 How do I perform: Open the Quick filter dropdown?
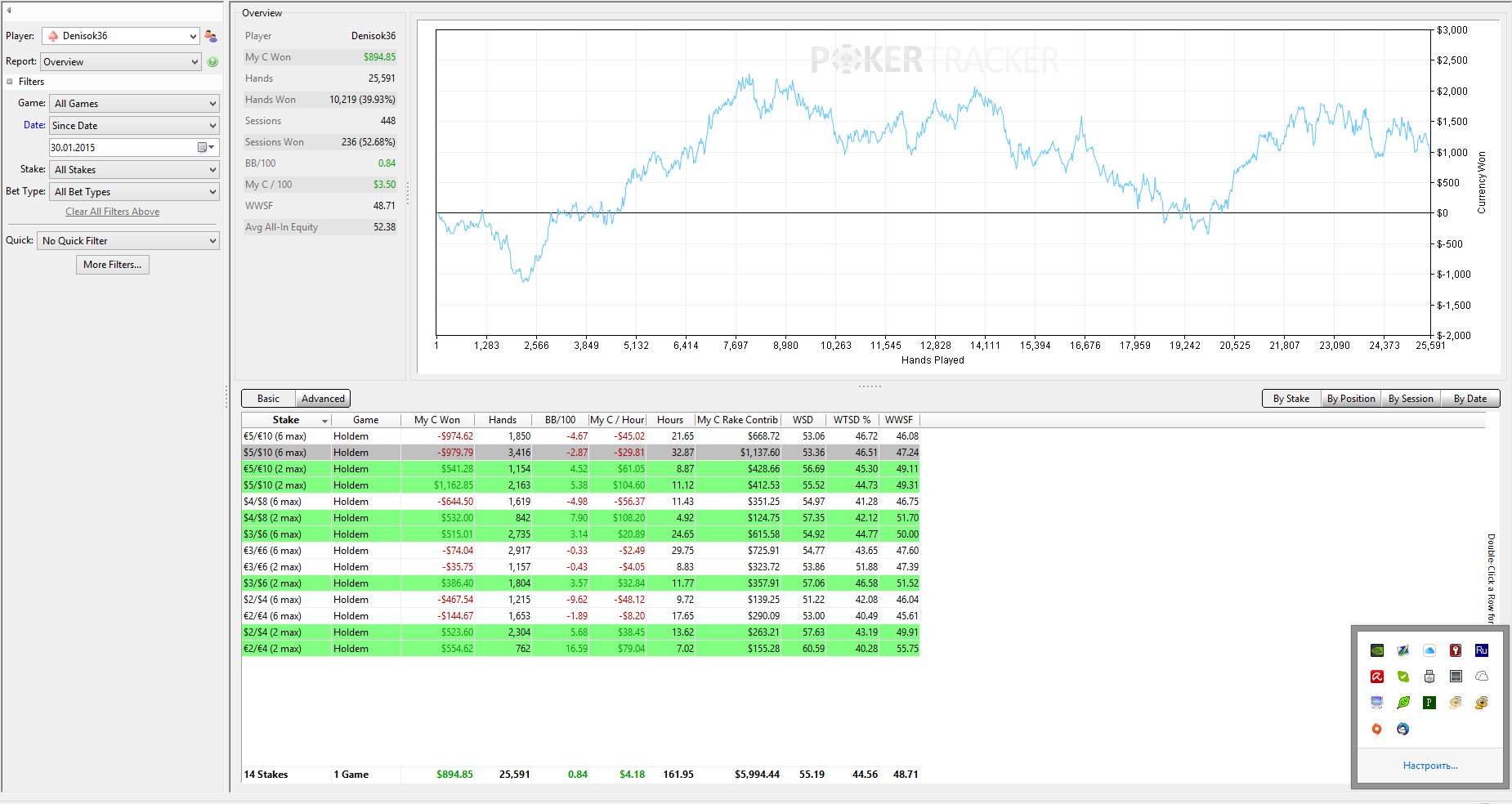[128, 241]
